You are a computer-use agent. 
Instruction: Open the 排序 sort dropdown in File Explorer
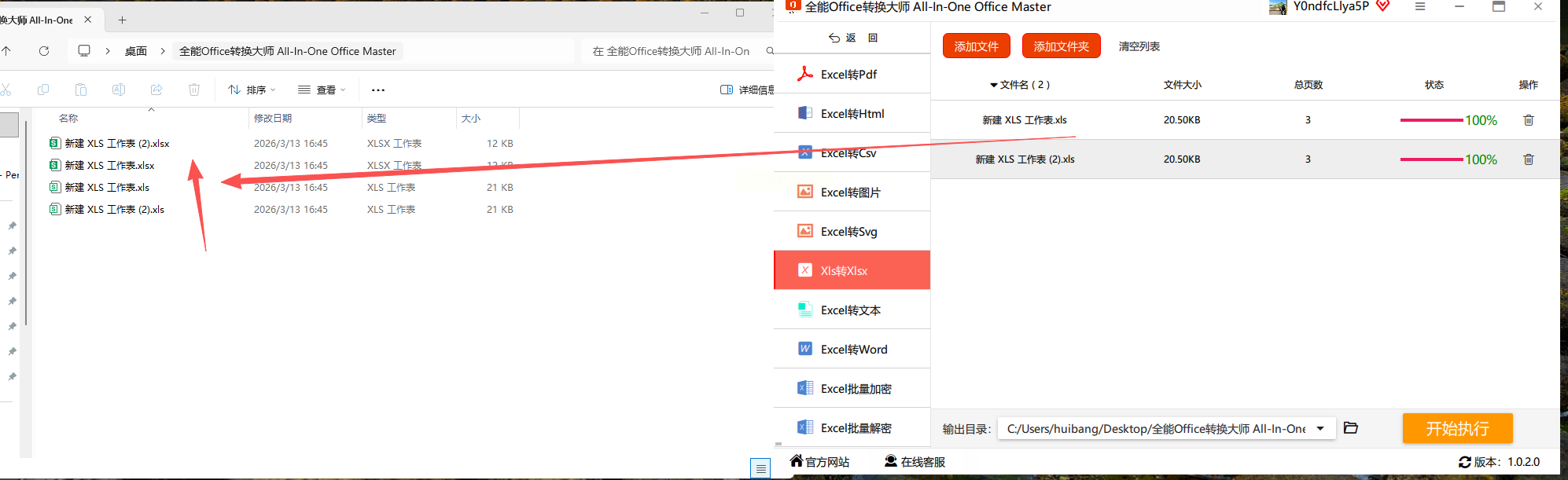point(252,90)
